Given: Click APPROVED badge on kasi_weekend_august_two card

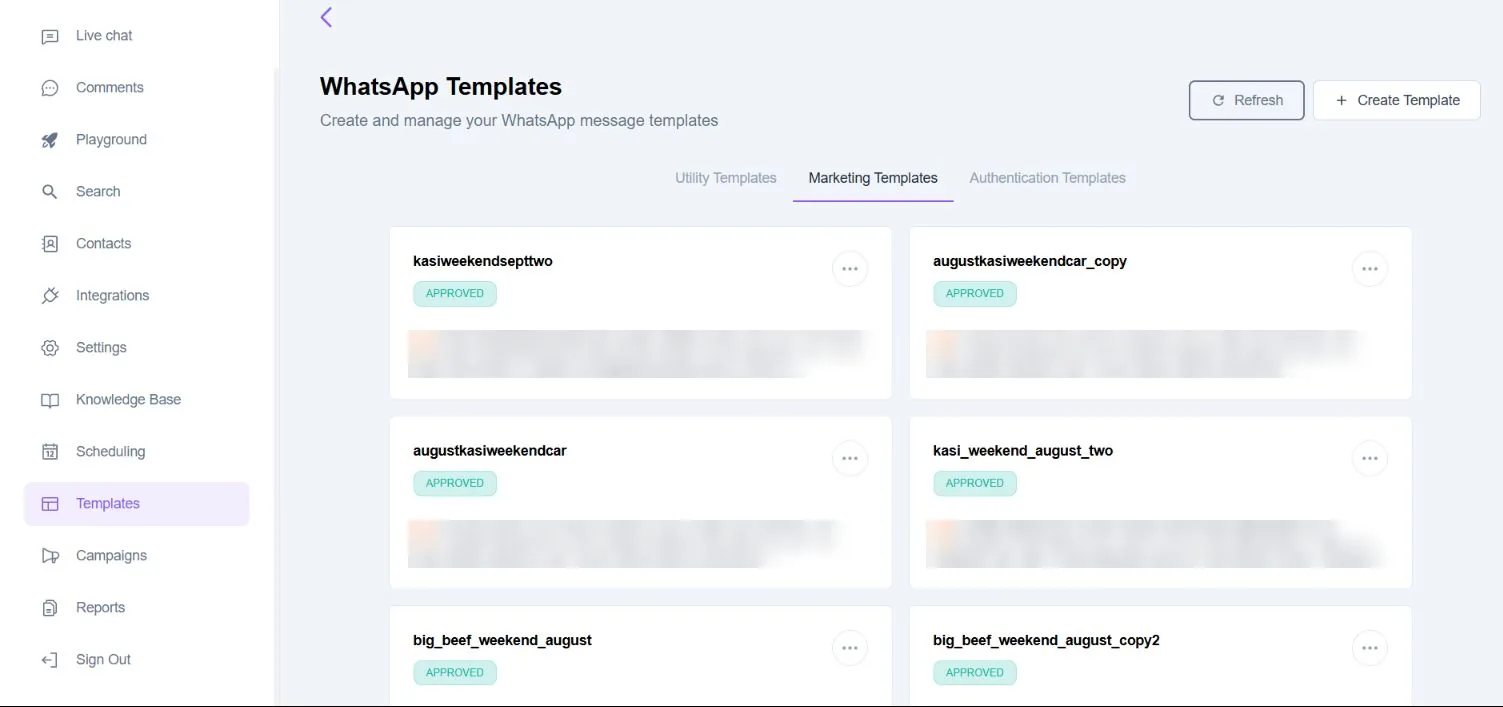Looking at the screenshot, I should 975,483.
